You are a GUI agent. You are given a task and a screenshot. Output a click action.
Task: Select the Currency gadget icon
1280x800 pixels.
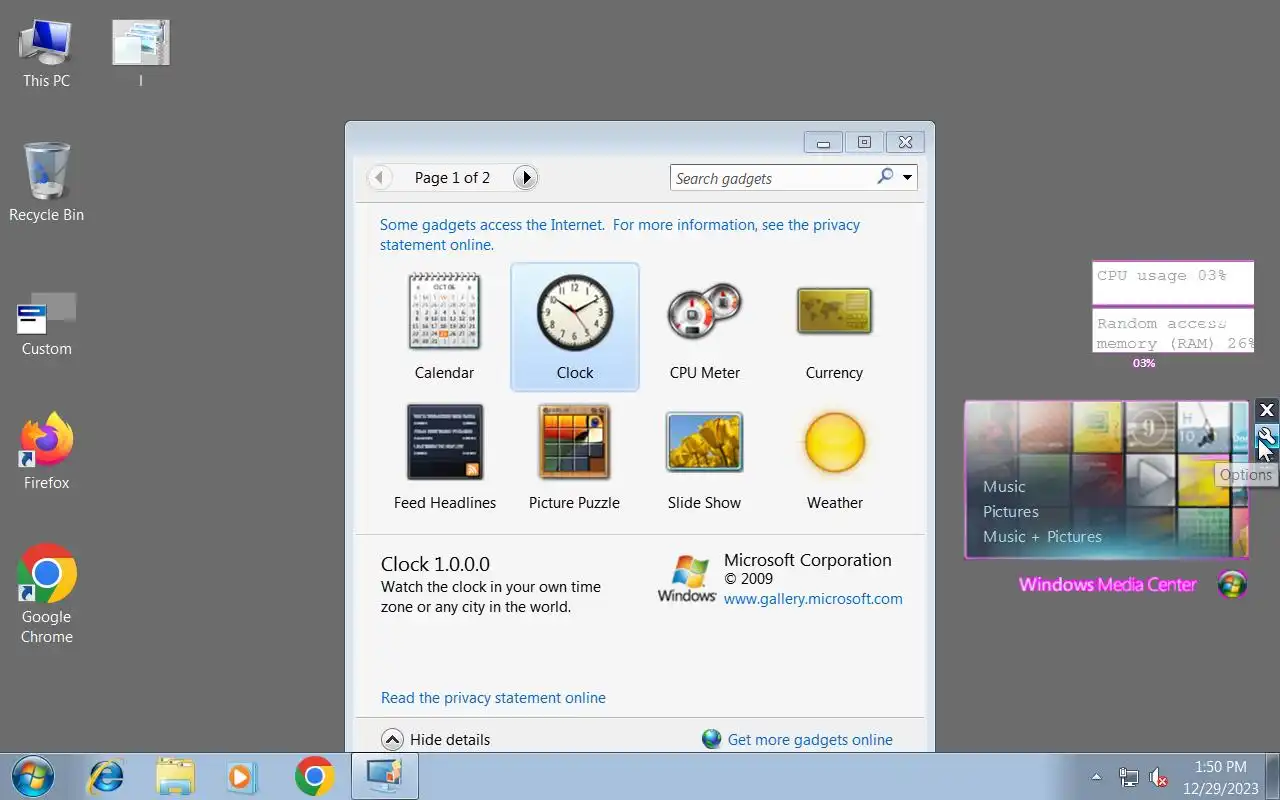point(834,311)
